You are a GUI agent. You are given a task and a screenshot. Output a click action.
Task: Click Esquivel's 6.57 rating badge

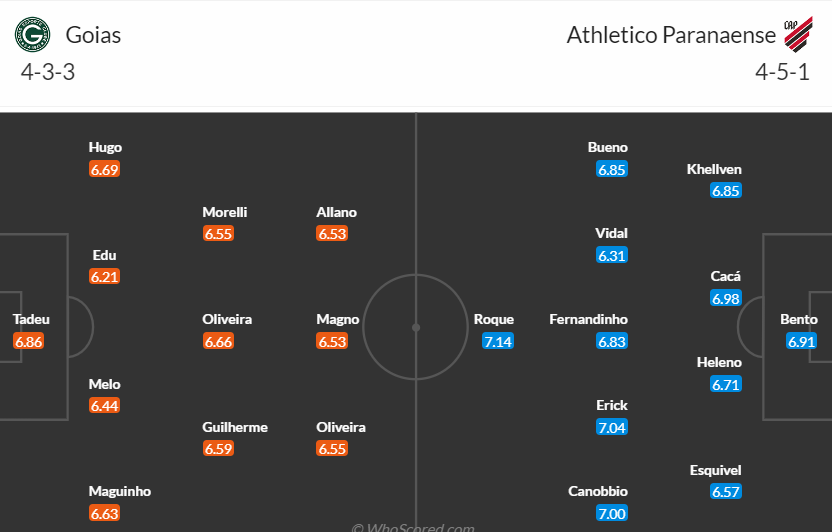(726, 491)
